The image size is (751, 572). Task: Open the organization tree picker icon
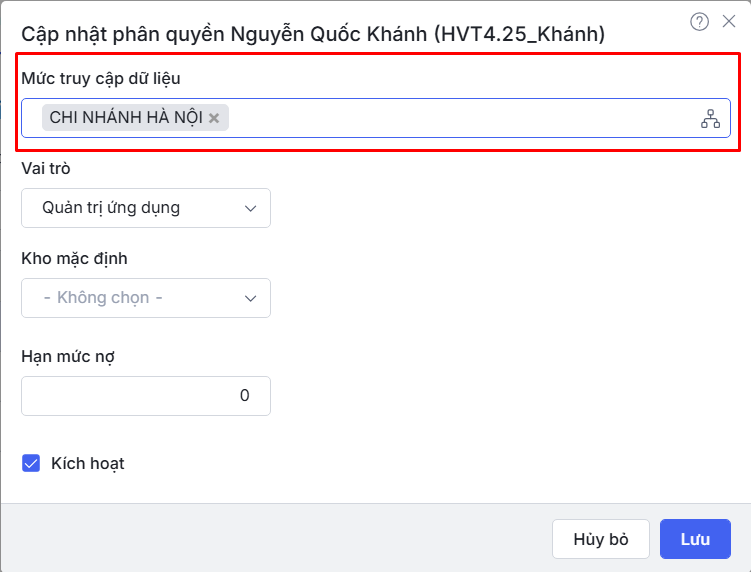tap(710, 118)
